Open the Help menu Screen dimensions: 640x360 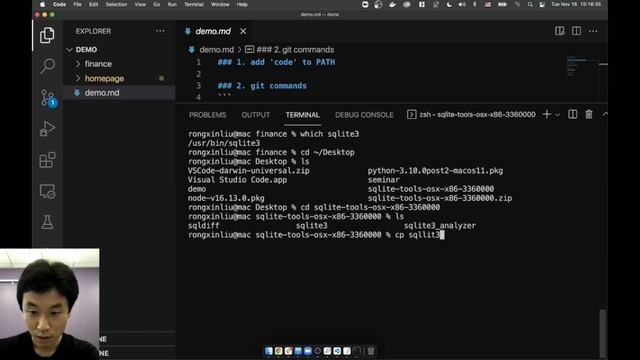[242, 4]
